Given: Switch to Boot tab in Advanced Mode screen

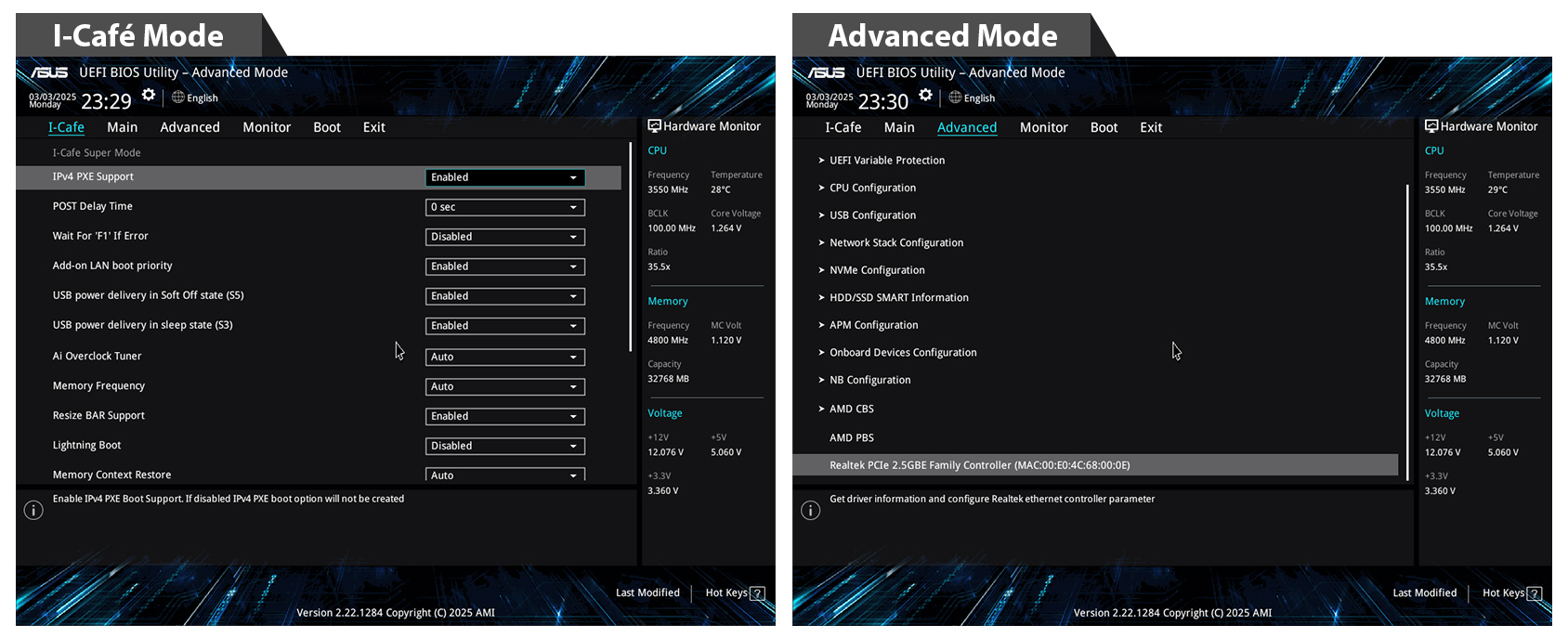Looking at the screenshot, I should click(1104, 127).
